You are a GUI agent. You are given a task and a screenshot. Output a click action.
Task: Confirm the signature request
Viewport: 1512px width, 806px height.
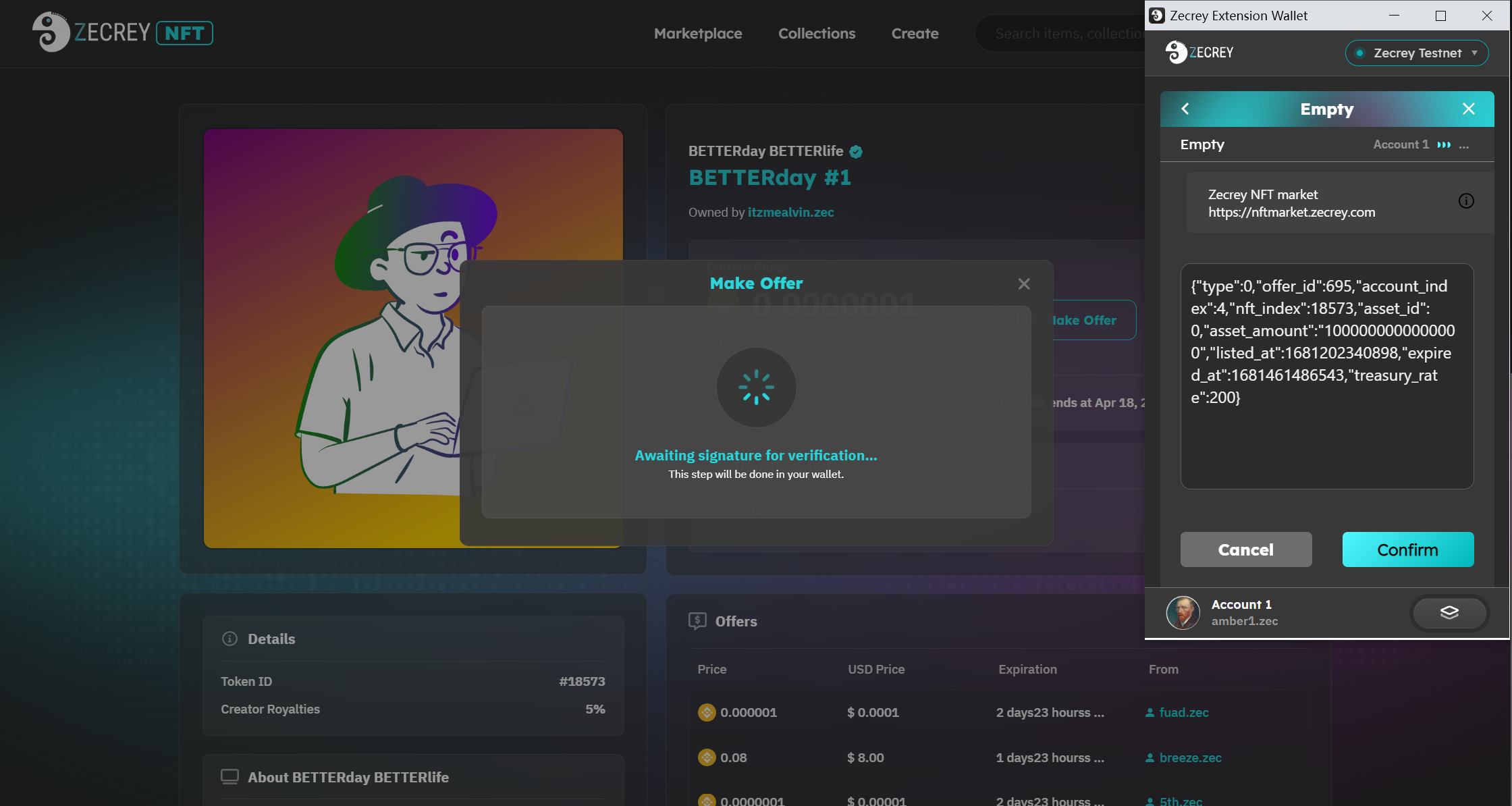[x=1407, y=549]
